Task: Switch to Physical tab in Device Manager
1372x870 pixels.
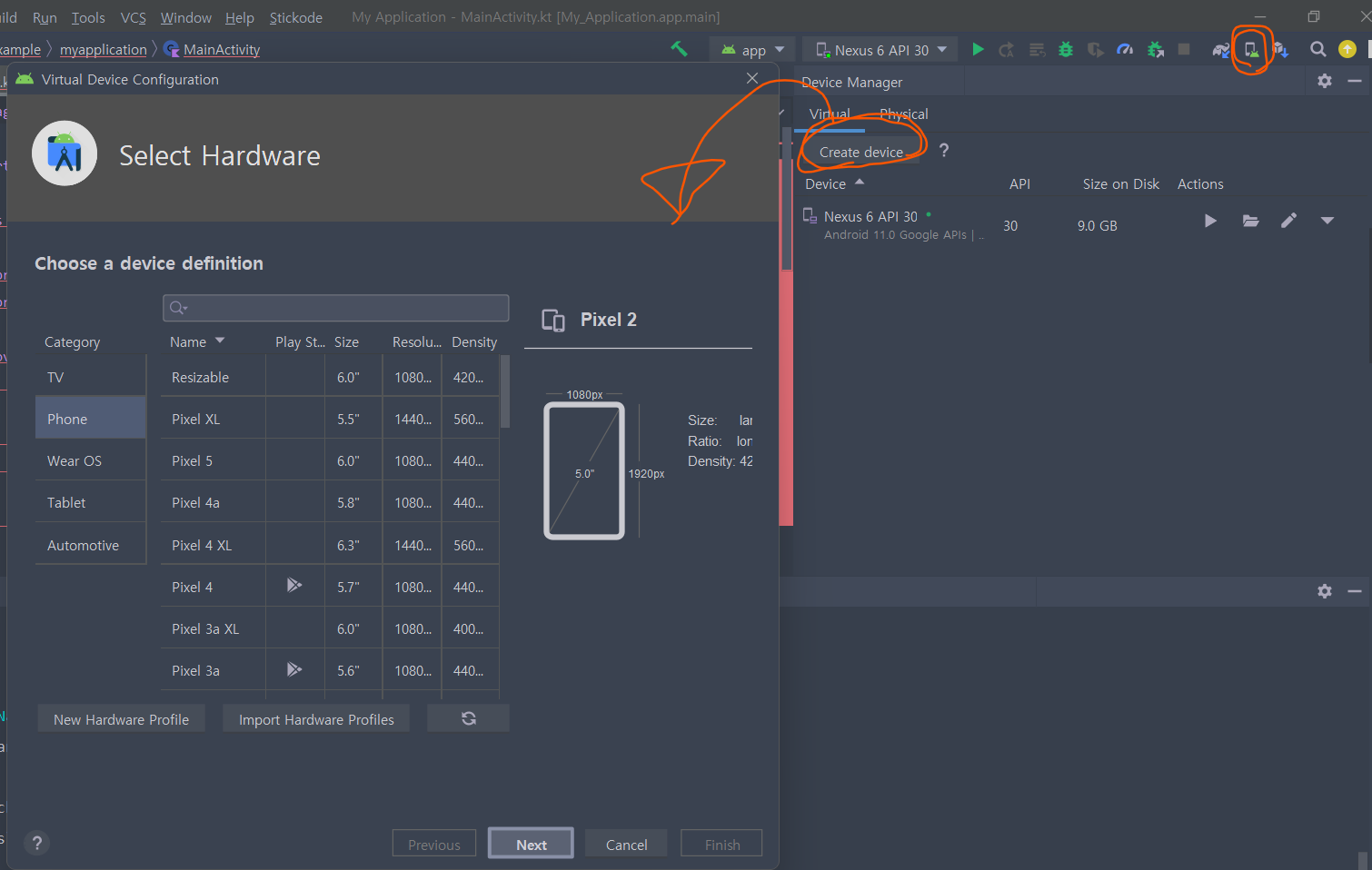Action: 904,114
